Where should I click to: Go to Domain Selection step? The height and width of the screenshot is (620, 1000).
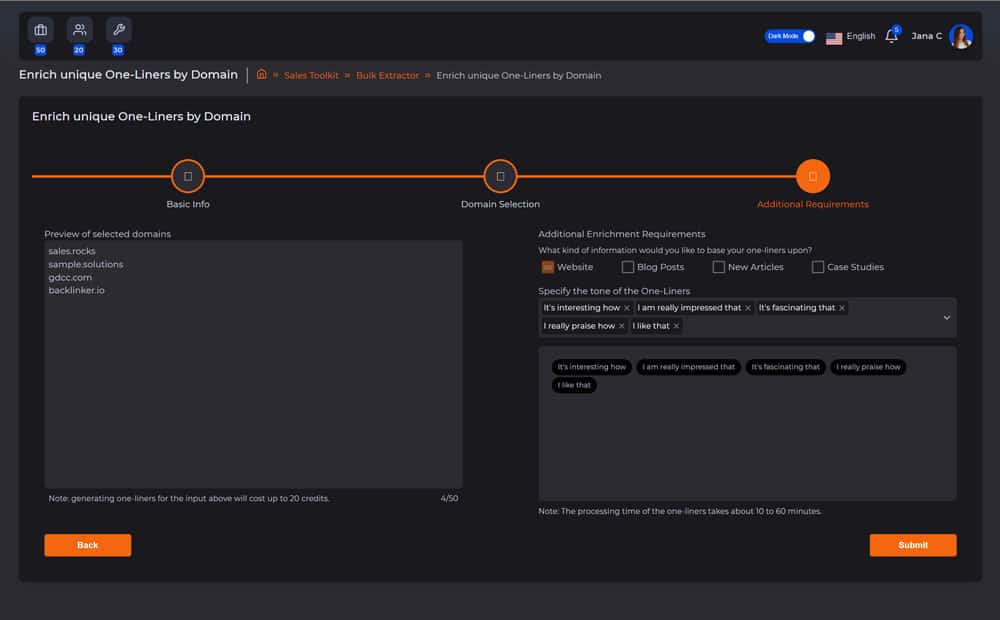click(x=500, y=177)
